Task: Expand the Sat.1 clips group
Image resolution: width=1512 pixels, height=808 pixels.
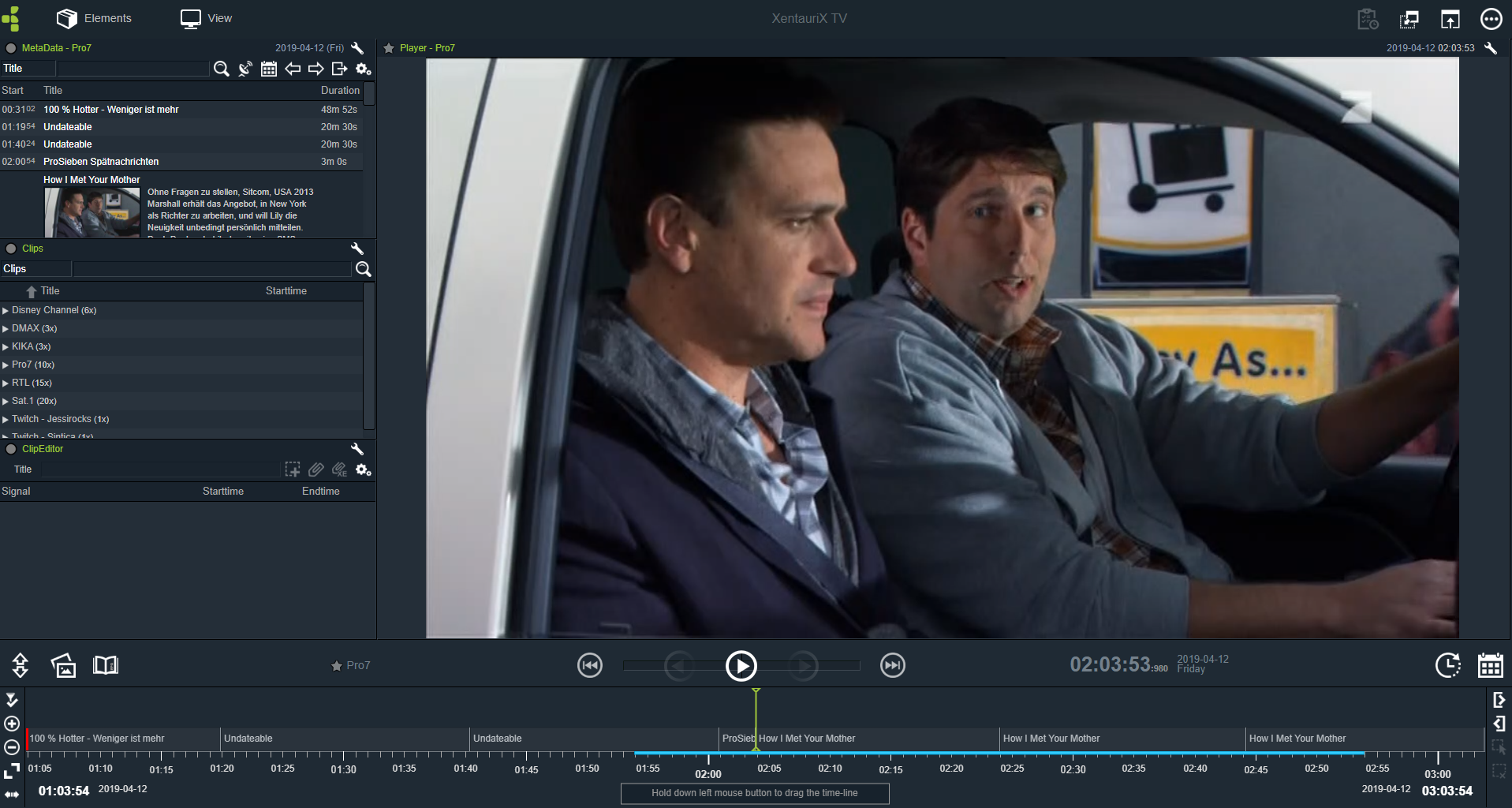Action: click(x=6, y=402)
